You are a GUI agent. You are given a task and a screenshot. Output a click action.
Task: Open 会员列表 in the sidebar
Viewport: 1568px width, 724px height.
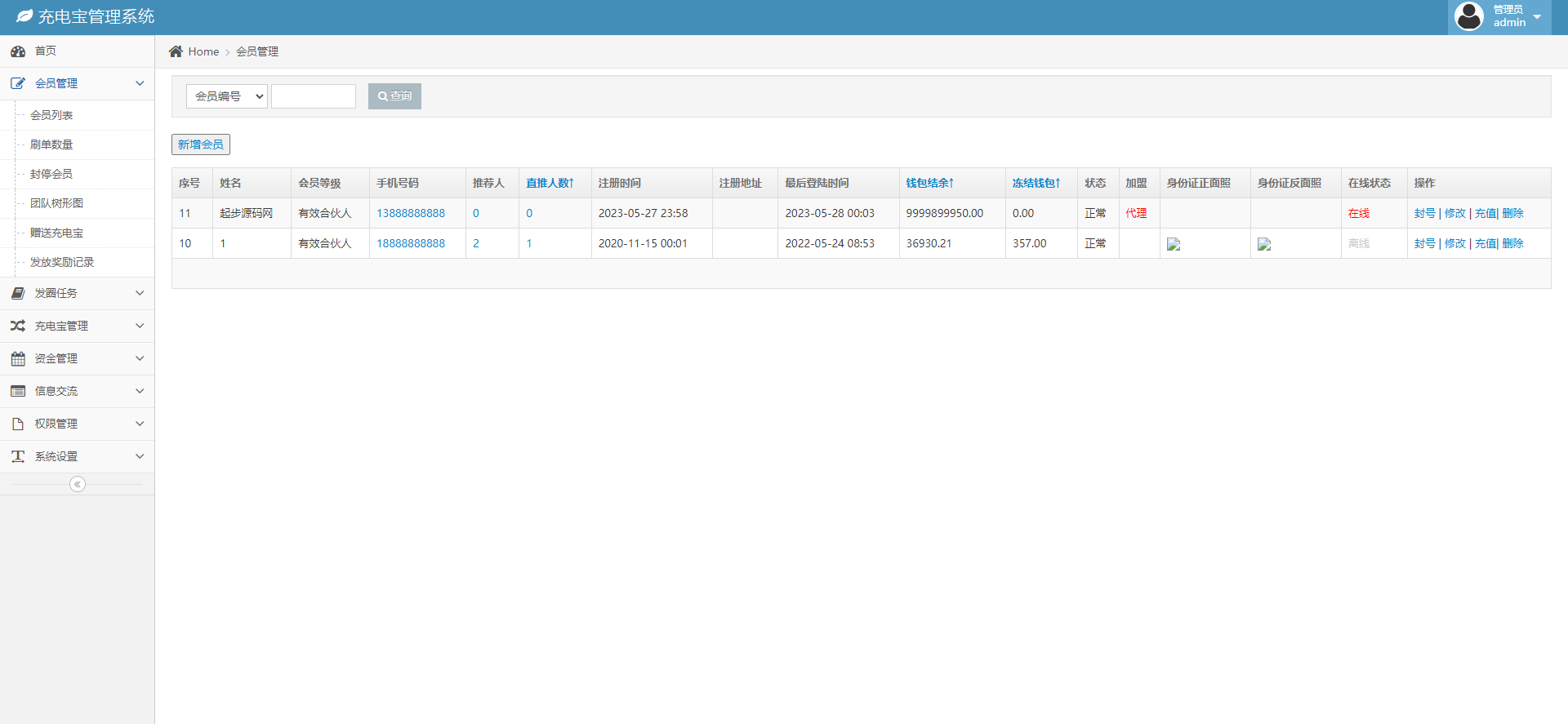click(51, 115)
